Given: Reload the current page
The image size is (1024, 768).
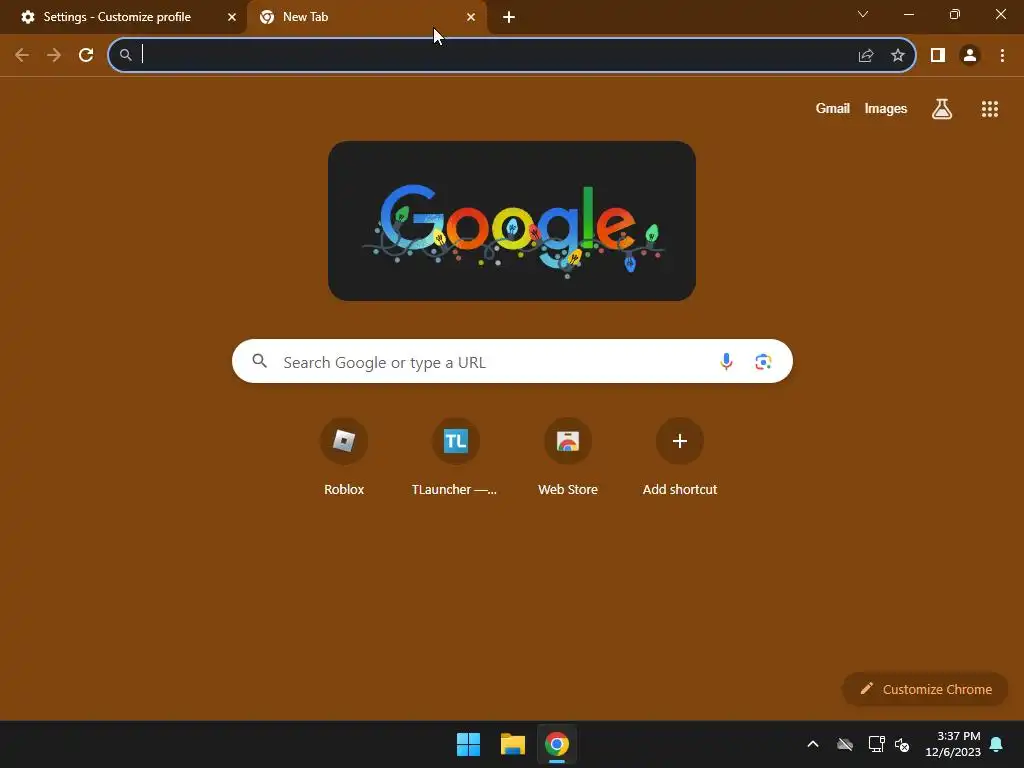Looking at the screenshot, I should pos(86,55).
